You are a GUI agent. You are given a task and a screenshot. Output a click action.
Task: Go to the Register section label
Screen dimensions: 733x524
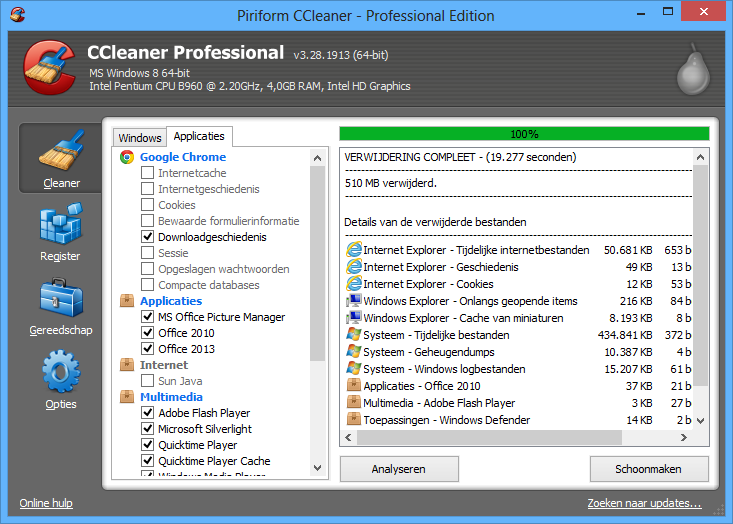pos(60,256)
